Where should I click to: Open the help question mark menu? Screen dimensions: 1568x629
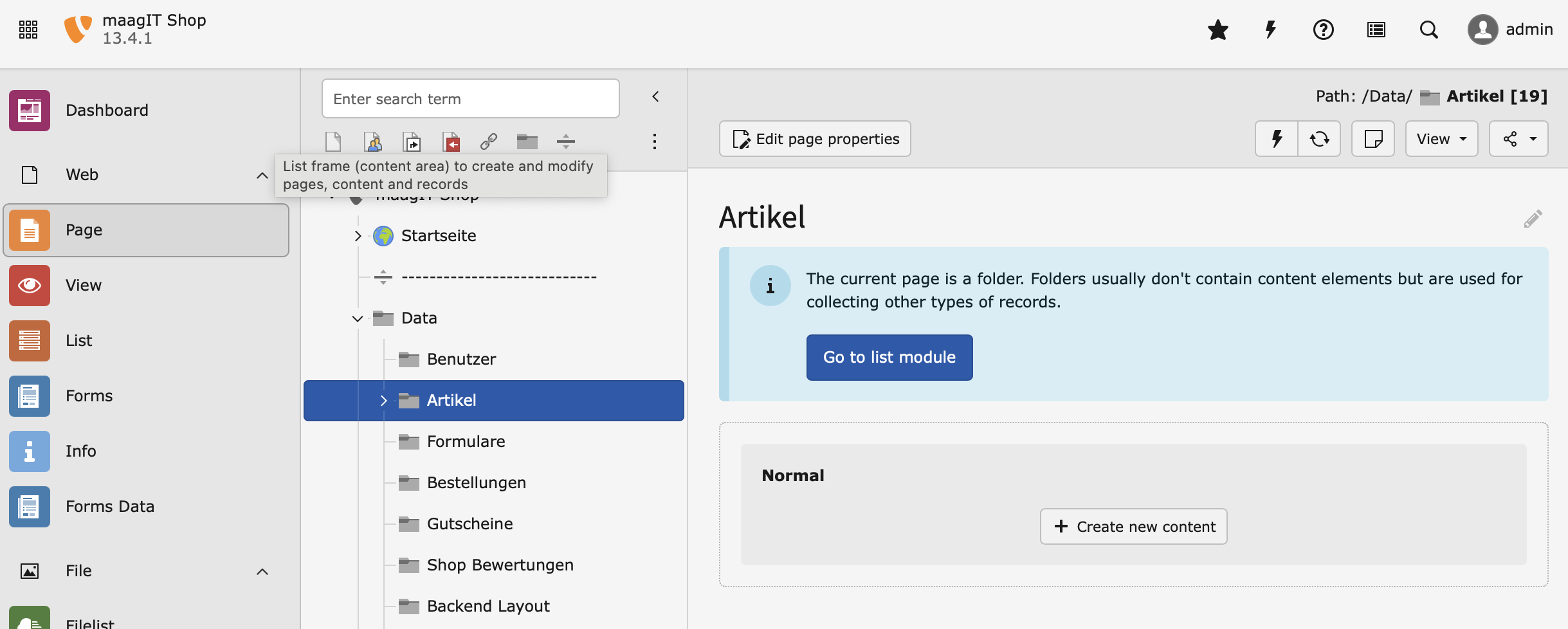pos(1323,30)
